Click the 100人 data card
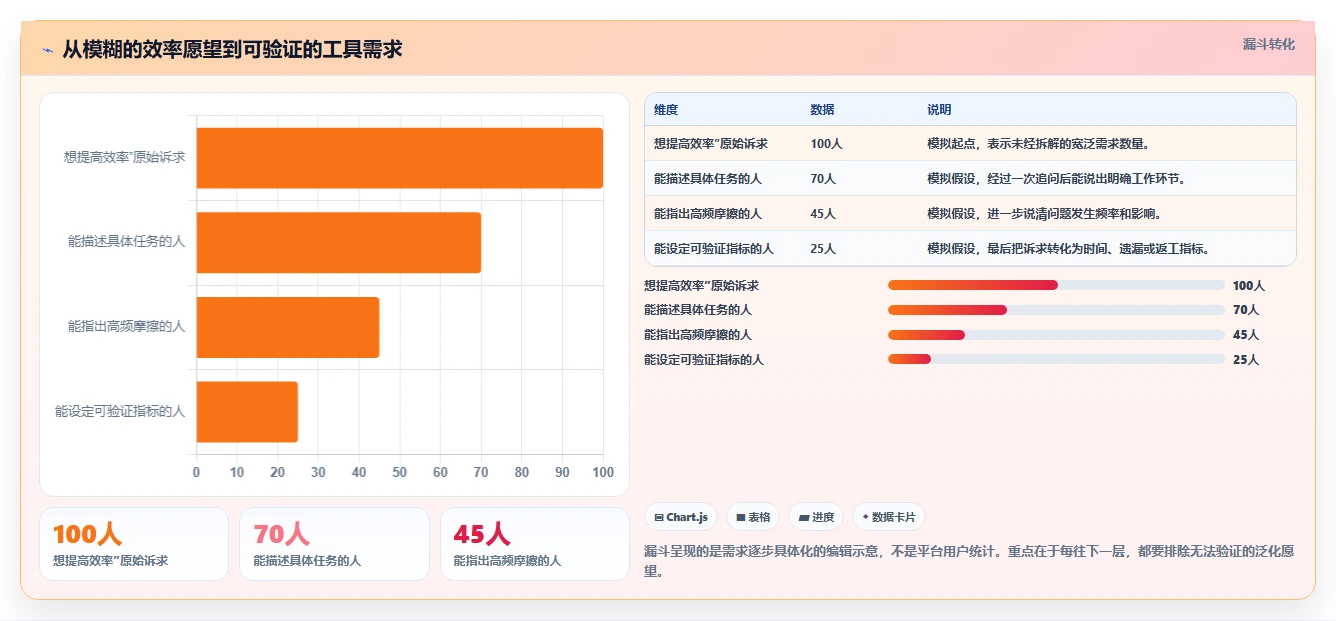 pos(134,544)
